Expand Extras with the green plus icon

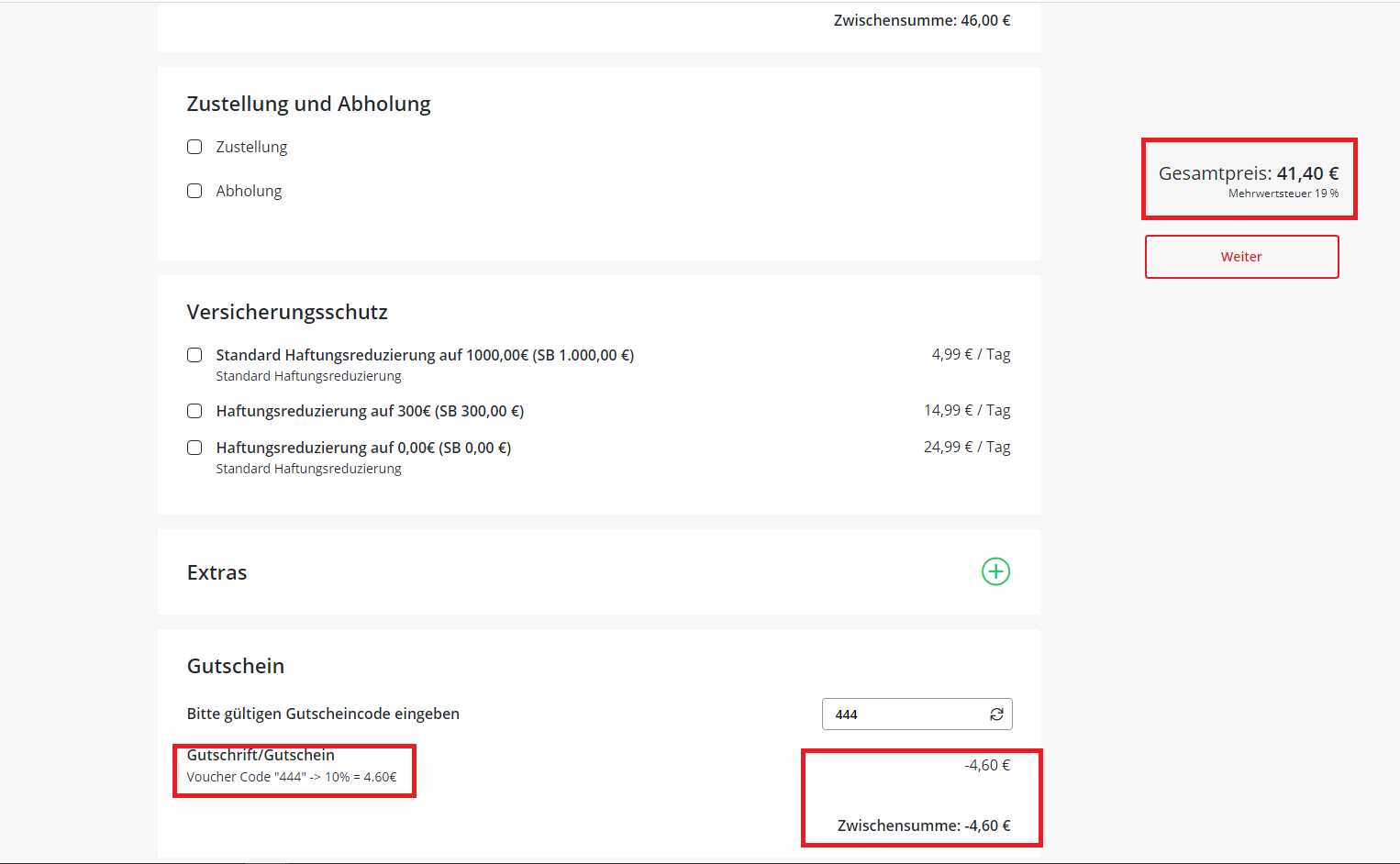995,571
